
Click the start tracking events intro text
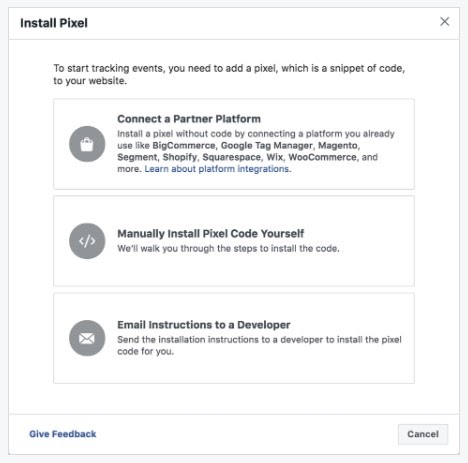click(x=229, y=74)
